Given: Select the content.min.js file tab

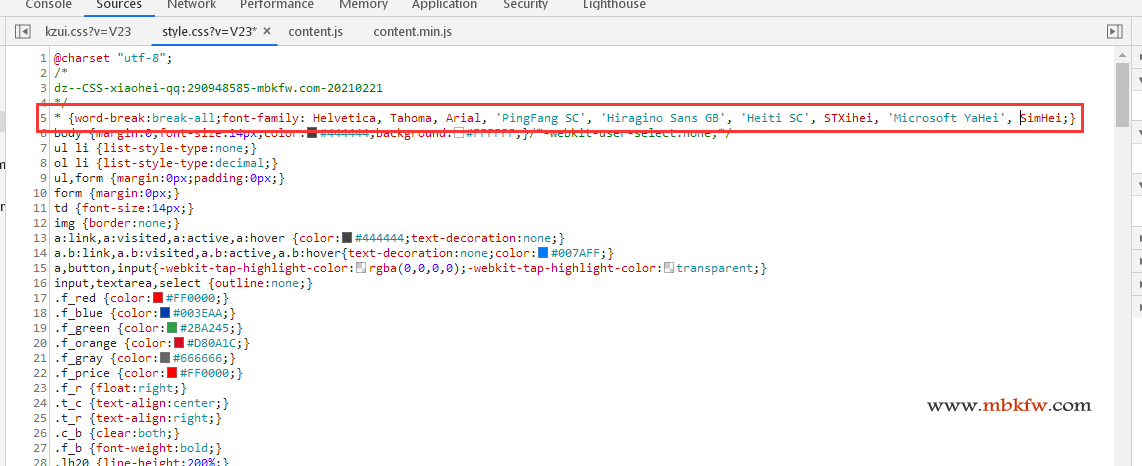Looking at the screenshot, I should click(x=412, y=32).
